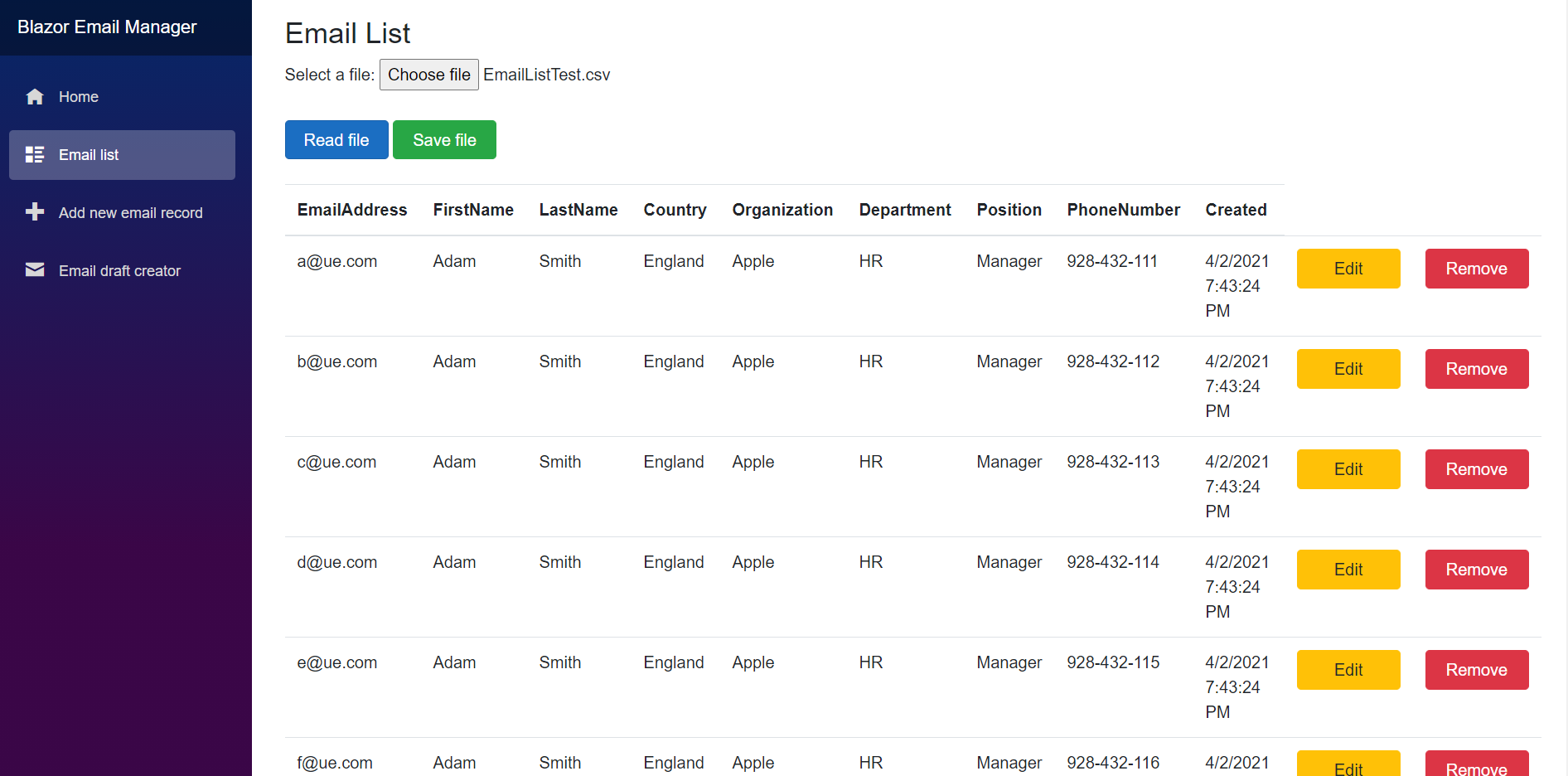Image resolution: width=1568 pixels, height=776 pixels.
Task: Click the EmailListTest.csv file name label
Action: [547, 75]
